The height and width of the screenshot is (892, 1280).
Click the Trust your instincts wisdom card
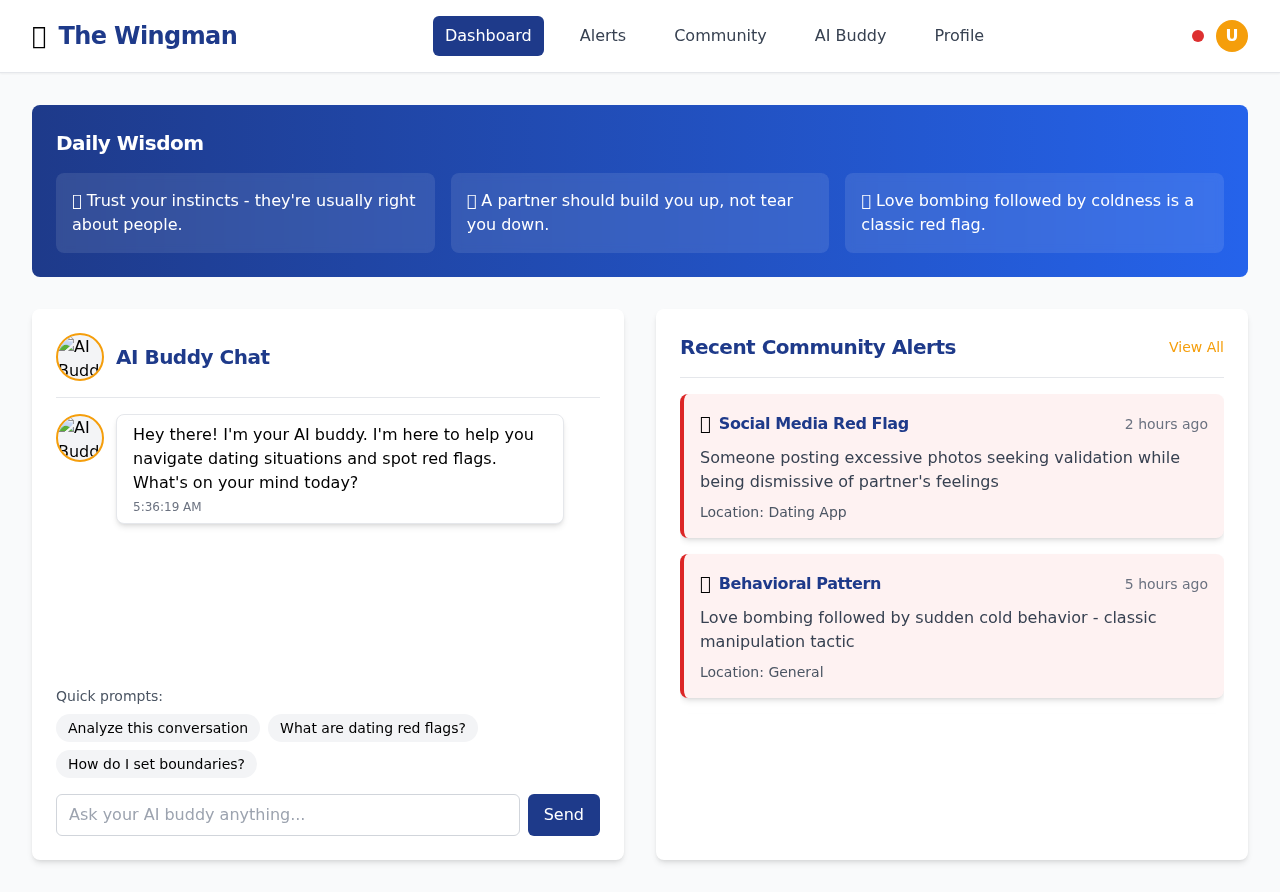click(245, 213)
